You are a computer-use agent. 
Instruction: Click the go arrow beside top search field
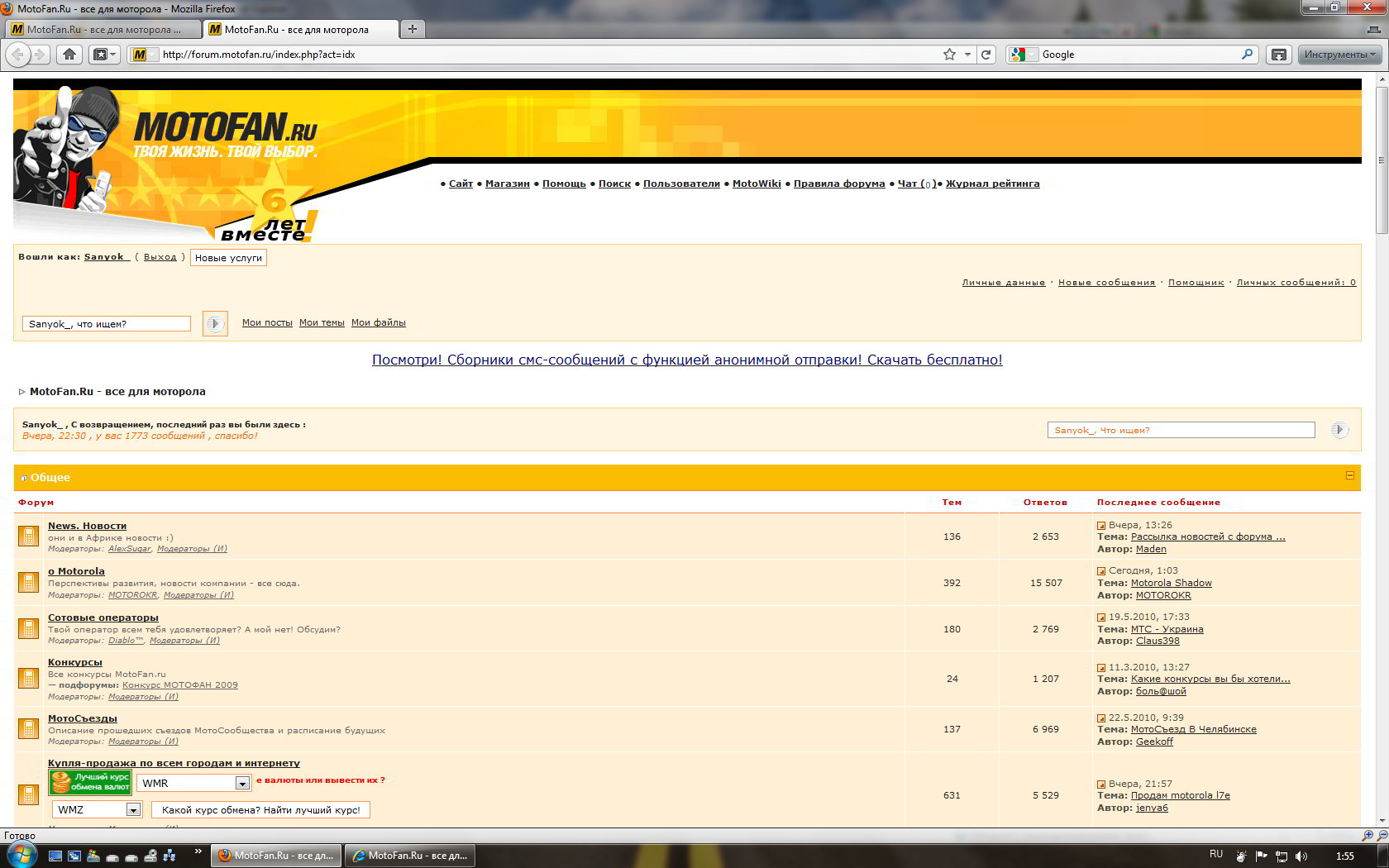click(215, 323)
